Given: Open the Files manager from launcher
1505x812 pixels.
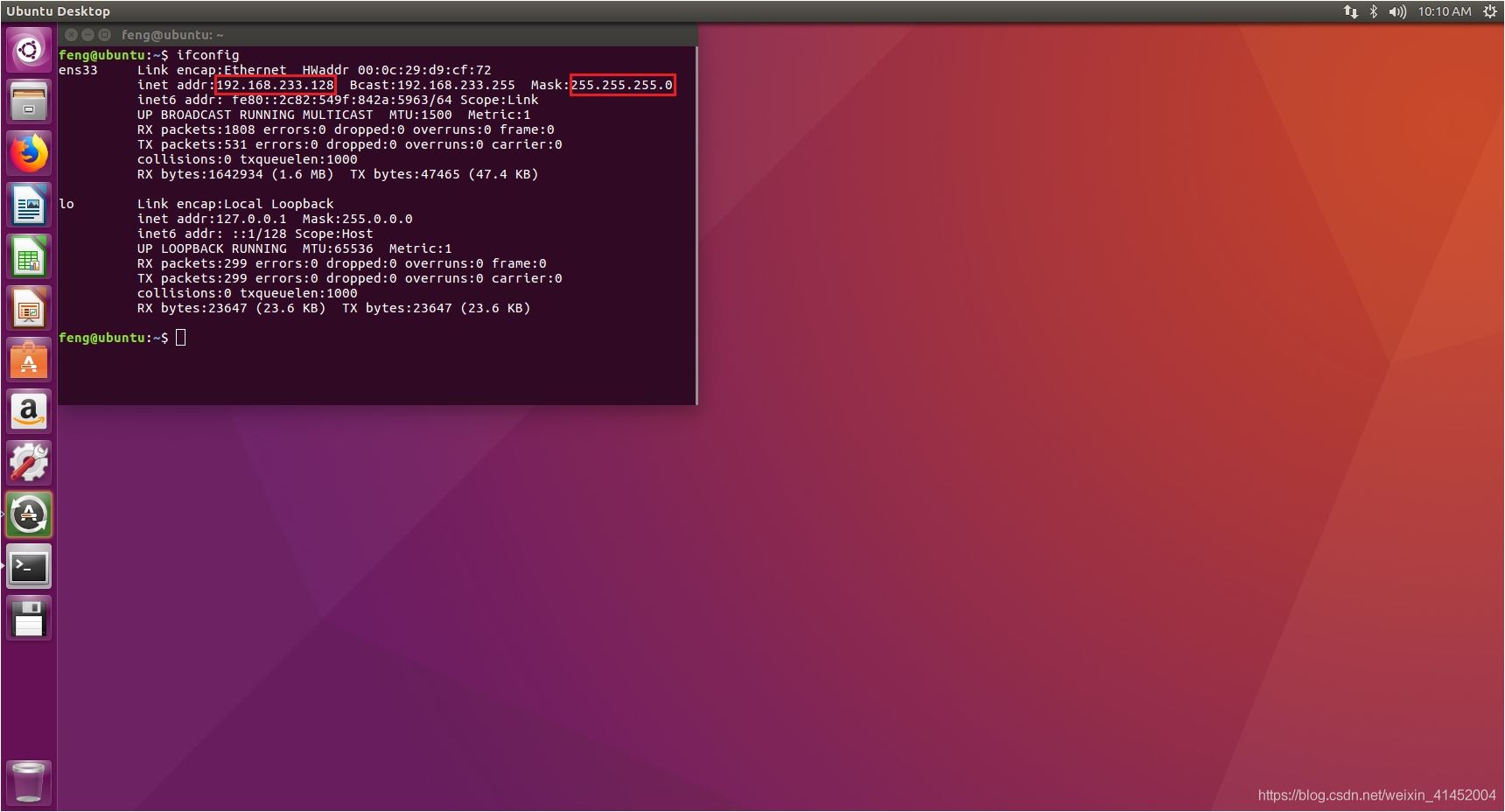Looking at the screenshot, I should (29, 101).
